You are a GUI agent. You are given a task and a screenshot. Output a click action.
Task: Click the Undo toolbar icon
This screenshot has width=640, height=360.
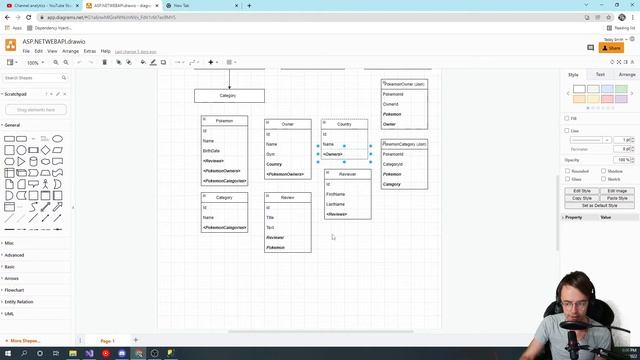pos(80,62)
